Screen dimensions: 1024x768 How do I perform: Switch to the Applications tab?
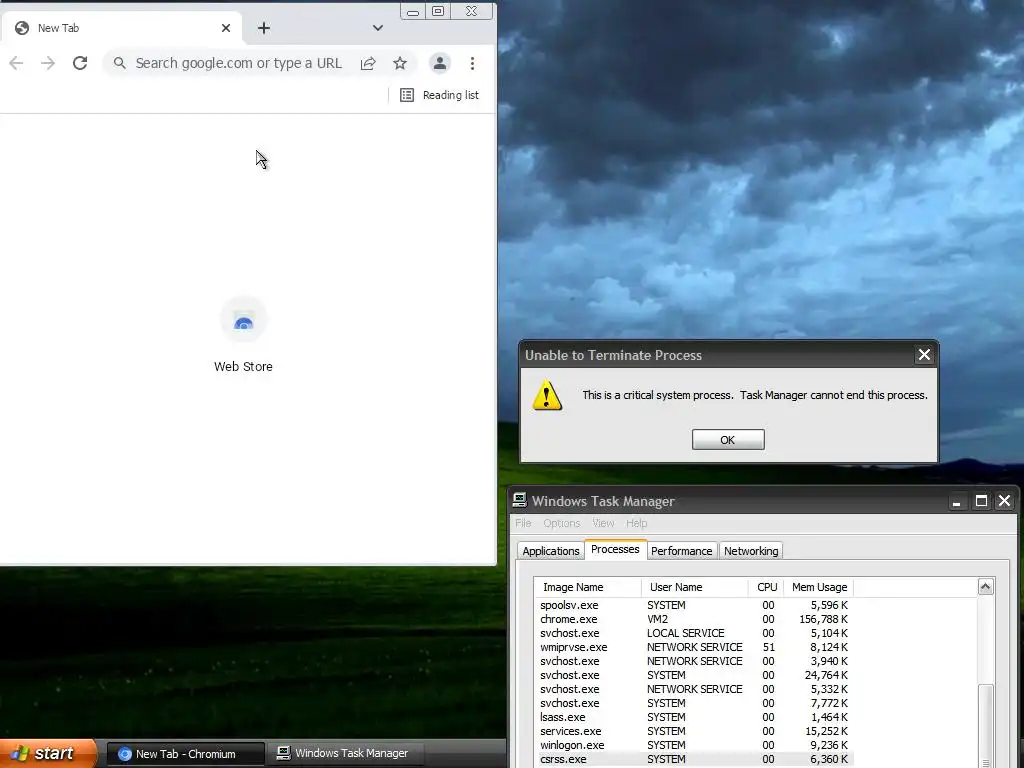[x=551, y=551]
